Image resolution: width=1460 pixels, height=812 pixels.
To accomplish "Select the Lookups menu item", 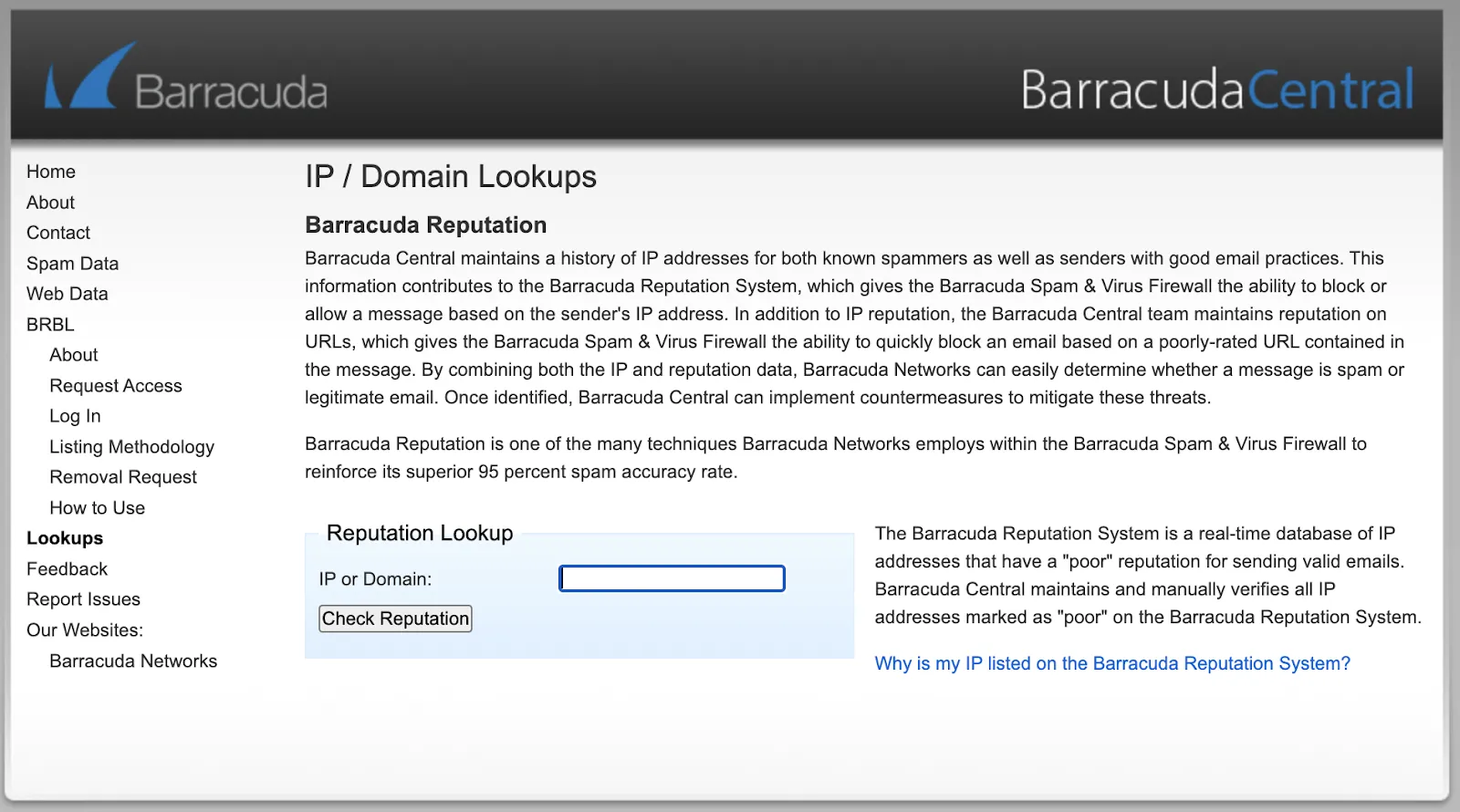I will pyautogui.click(x=65, y=538).
